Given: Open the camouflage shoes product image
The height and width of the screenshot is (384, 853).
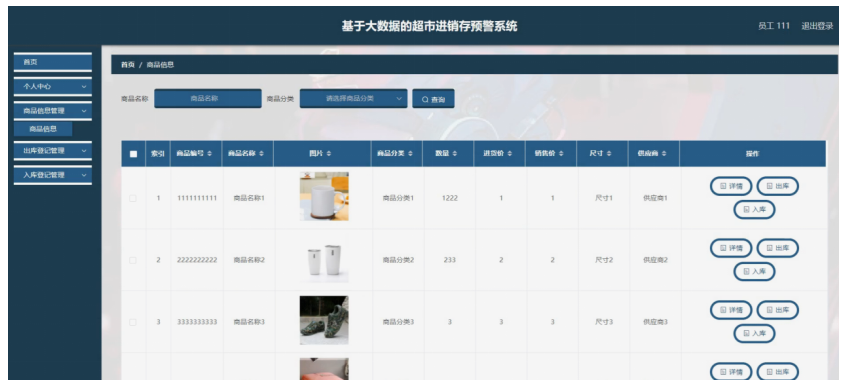Looking at the screenshot, I should 324,320.
